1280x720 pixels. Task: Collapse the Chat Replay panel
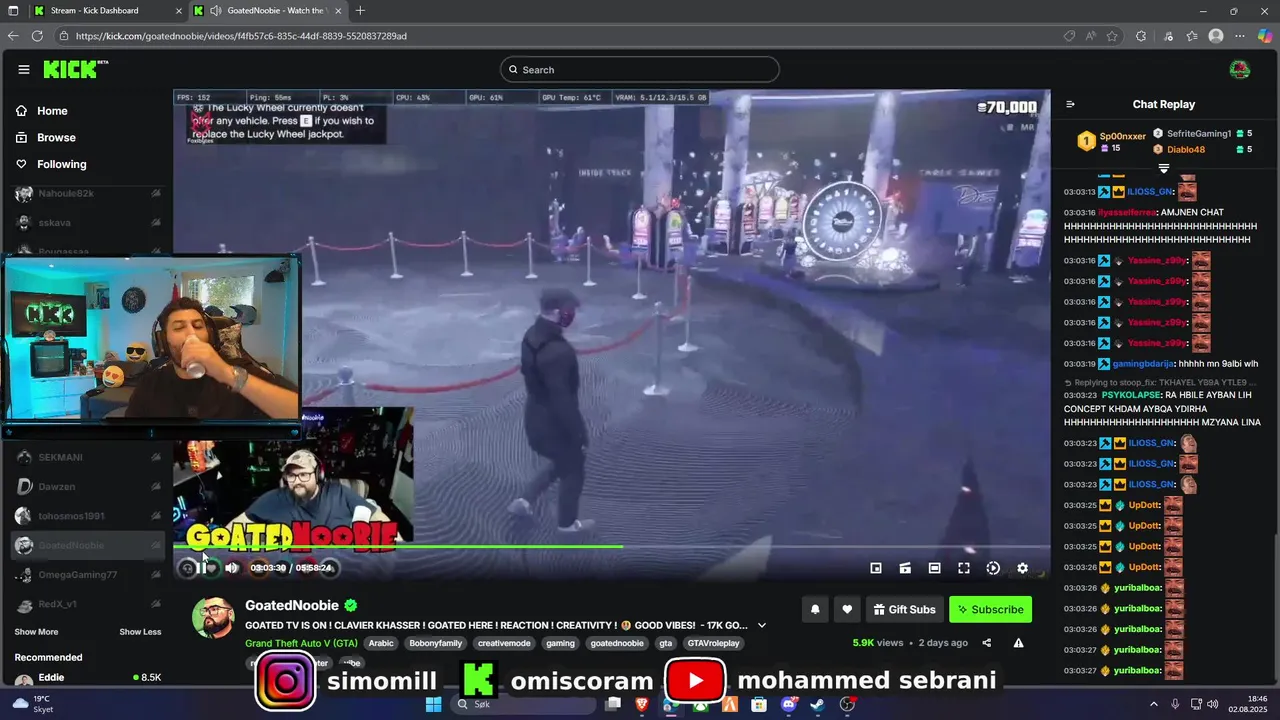(1070, 104)
